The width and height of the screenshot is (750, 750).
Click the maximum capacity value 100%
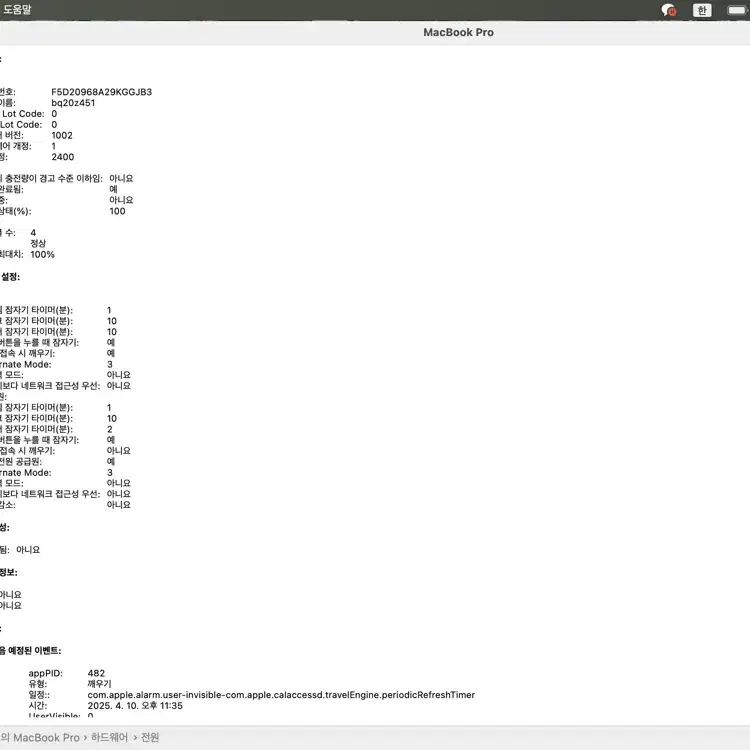click(x=42, y=254)
